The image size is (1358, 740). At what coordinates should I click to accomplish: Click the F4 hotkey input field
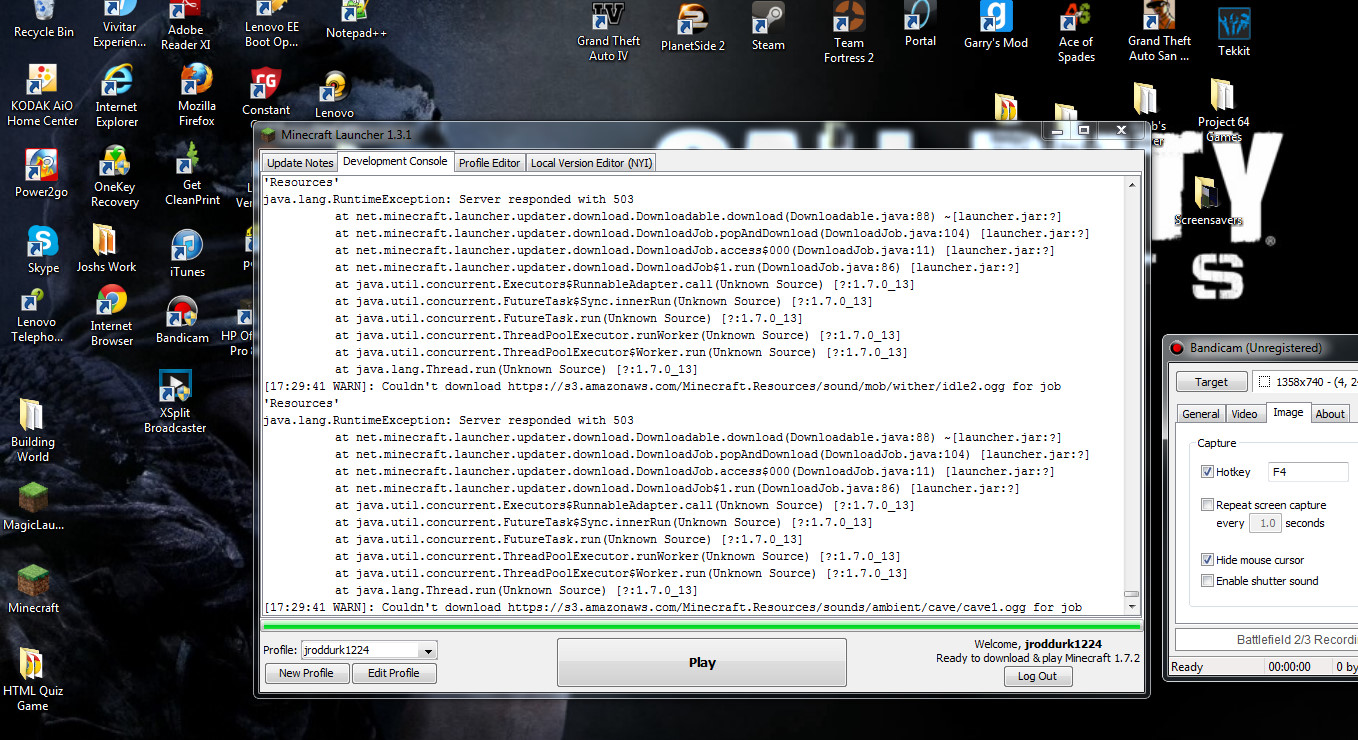(x=1308, y=472)
